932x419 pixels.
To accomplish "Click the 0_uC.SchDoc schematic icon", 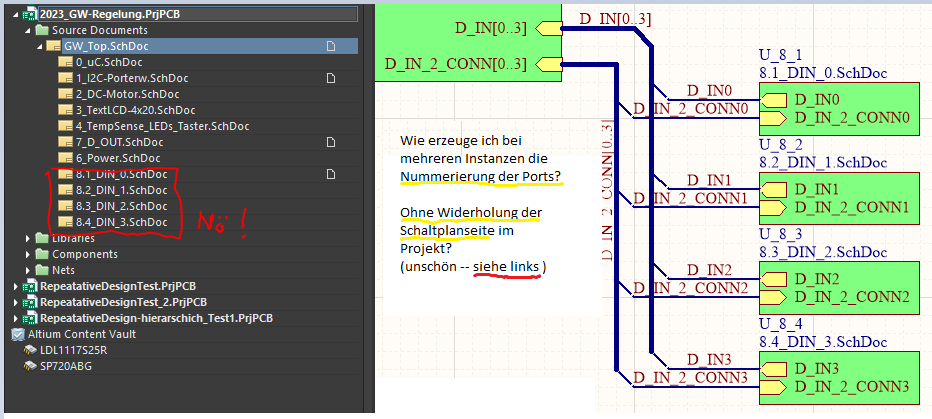I will click(x=64, y=62).
